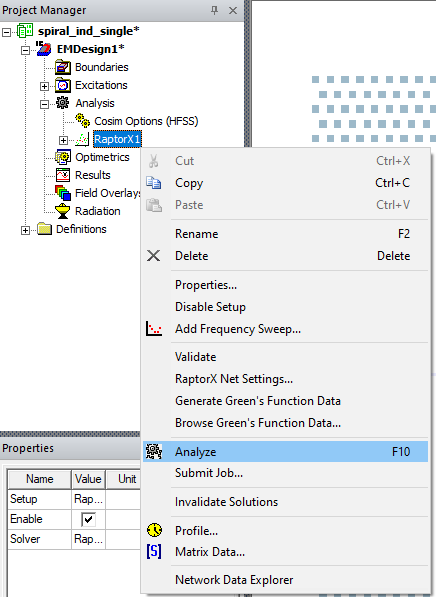Click the Cosim Options gears icon
The width and height of the screenshot is (436, 597).
pyautogui.click(x=82, y=121)
